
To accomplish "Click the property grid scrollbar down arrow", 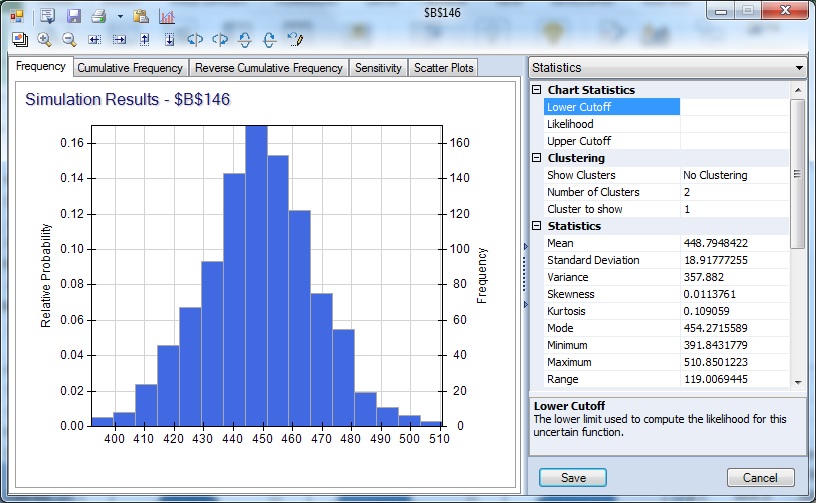I will tap(797, 381).
